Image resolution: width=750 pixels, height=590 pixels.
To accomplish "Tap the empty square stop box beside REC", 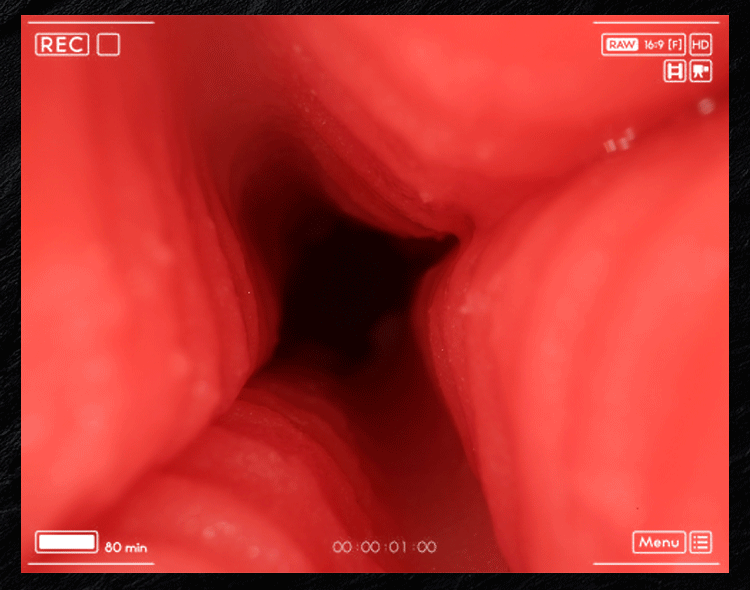I will (x=109, y=45).
